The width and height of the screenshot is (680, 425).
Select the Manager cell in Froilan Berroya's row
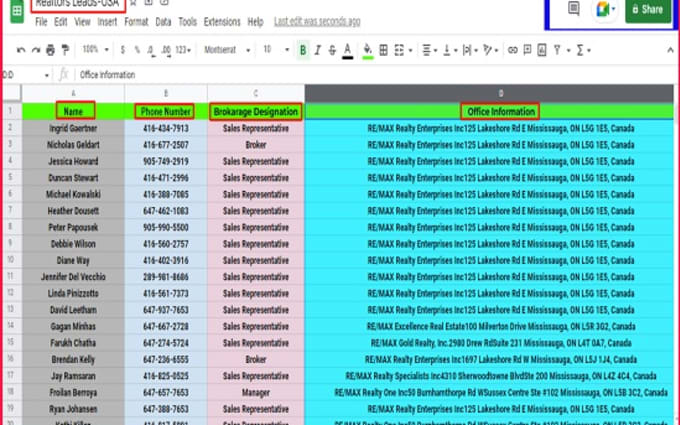pos(256,392)
